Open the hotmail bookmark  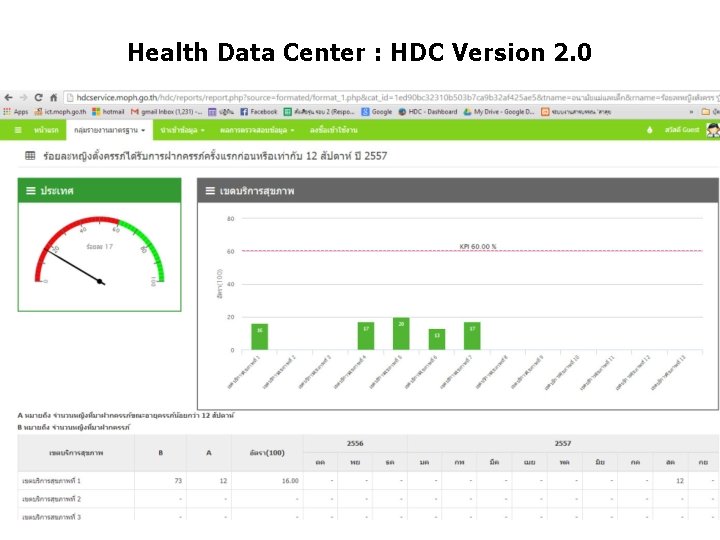(108, 112)
